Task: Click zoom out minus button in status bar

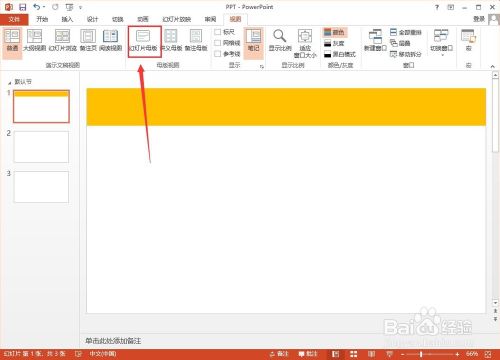Action: (402, 354)
